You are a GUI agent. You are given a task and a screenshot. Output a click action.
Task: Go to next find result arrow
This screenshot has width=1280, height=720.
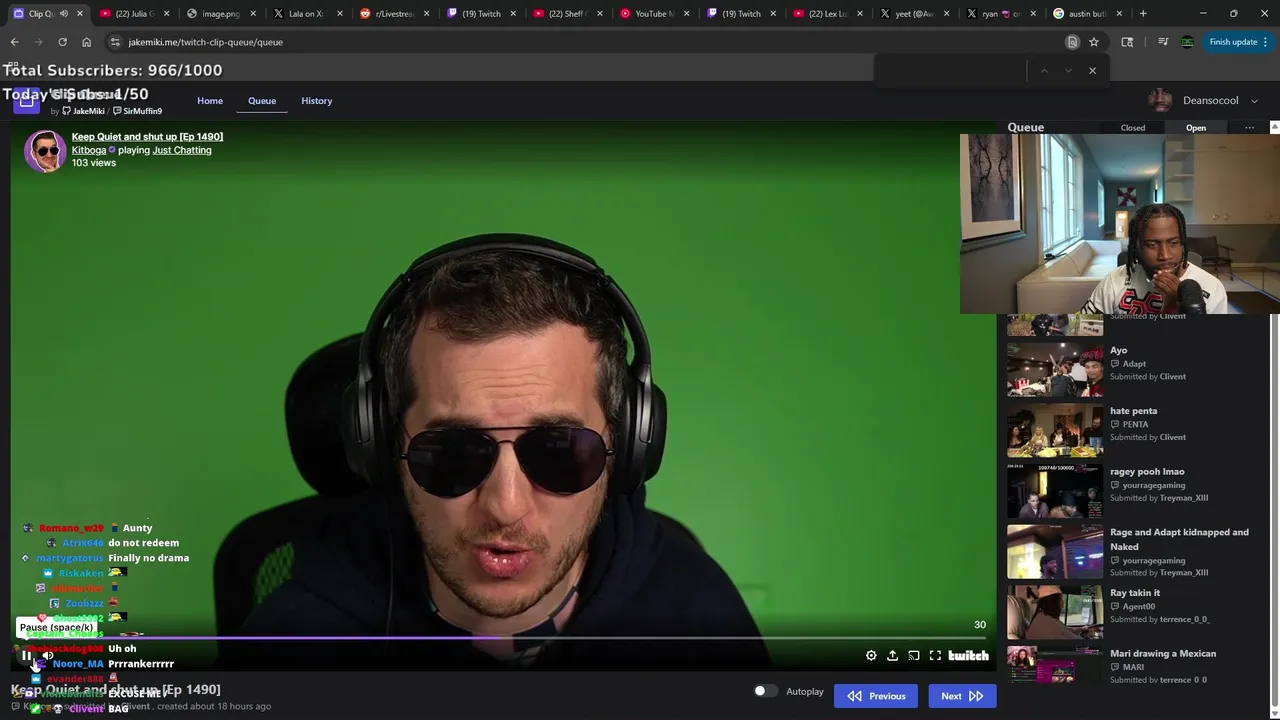tap(1068, 71)
